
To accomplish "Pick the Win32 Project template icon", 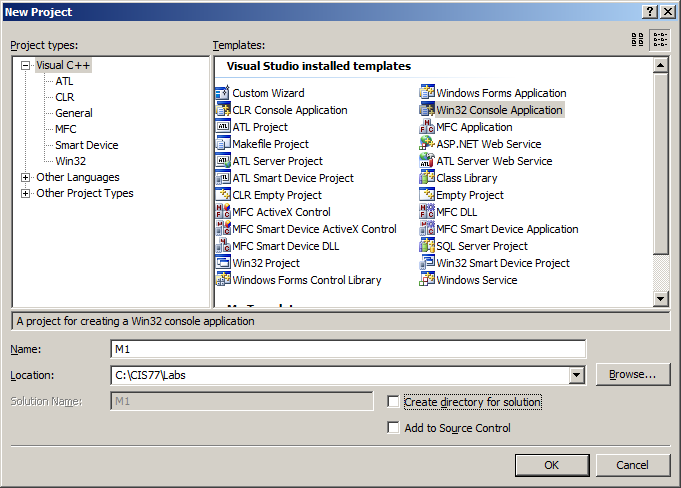I will pos(223,263).
